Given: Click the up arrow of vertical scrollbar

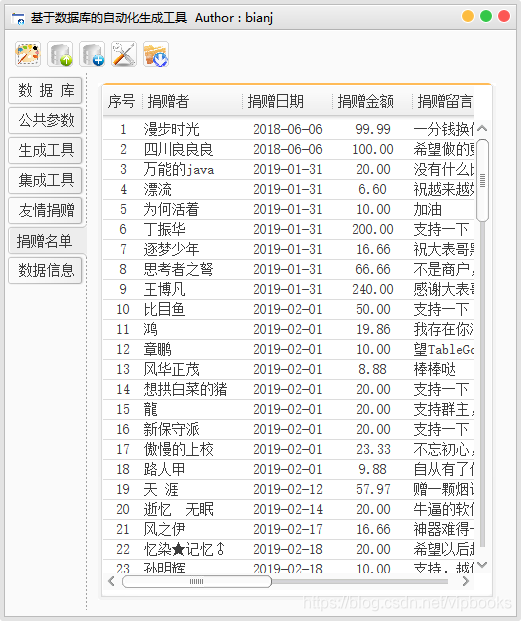Looking at the screenshot, I should click(482, 128).
